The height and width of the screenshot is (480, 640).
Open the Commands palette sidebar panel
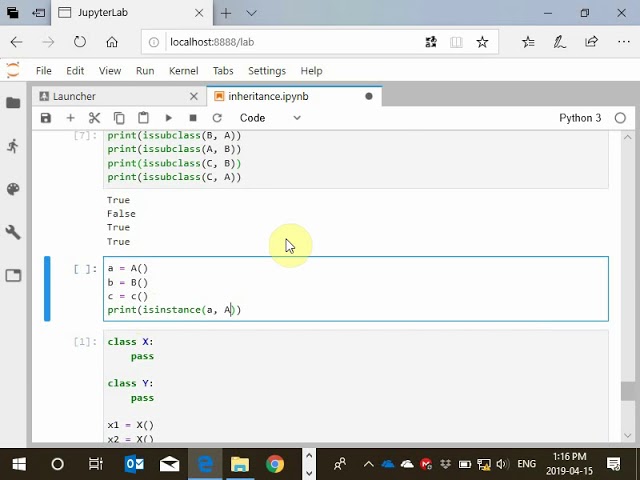pyautogui.click(x=13, y=189)
